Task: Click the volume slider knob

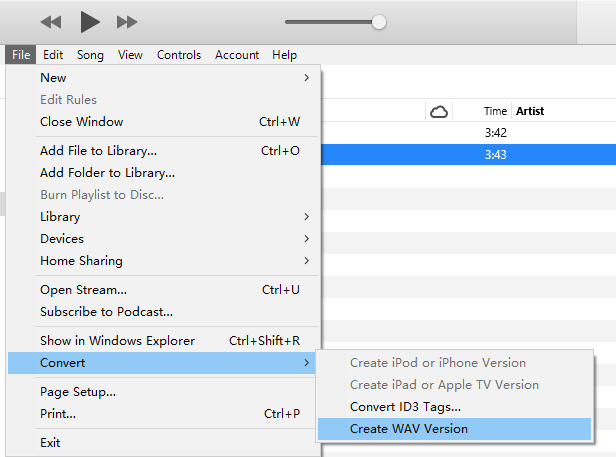Action: click(x=378, y=21)
